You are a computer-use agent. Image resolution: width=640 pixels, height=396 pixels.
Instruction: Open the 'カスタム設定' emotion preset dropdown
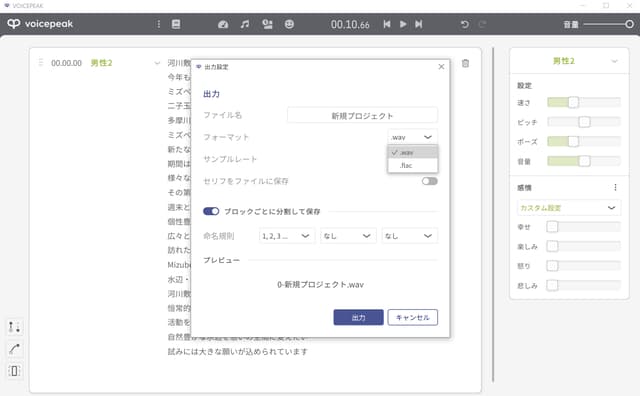click(x=569, y=208)
